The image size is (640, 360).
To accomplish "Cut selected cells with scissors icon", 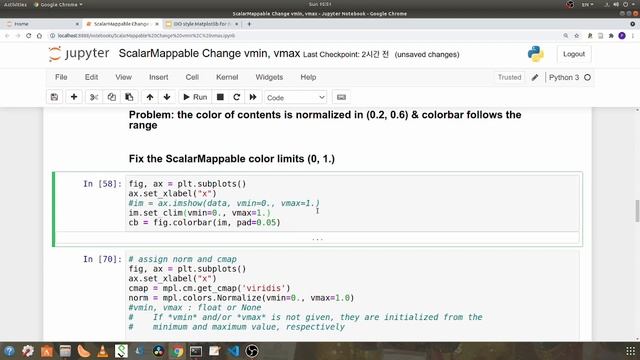I will click(94, 97).
